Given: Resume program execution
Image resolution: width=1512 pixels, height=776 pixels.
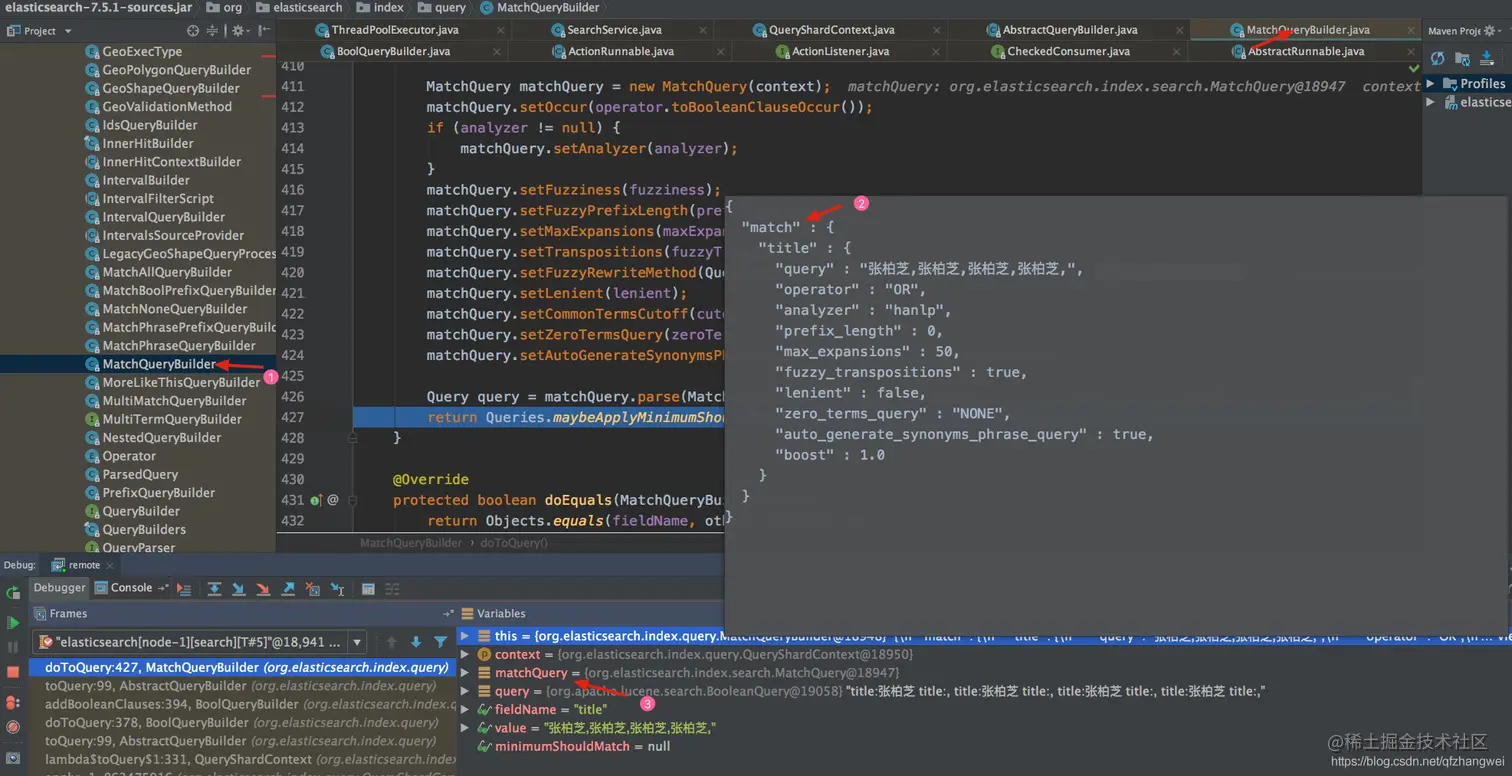Looking at the screenshot, I should coord(13,623).
